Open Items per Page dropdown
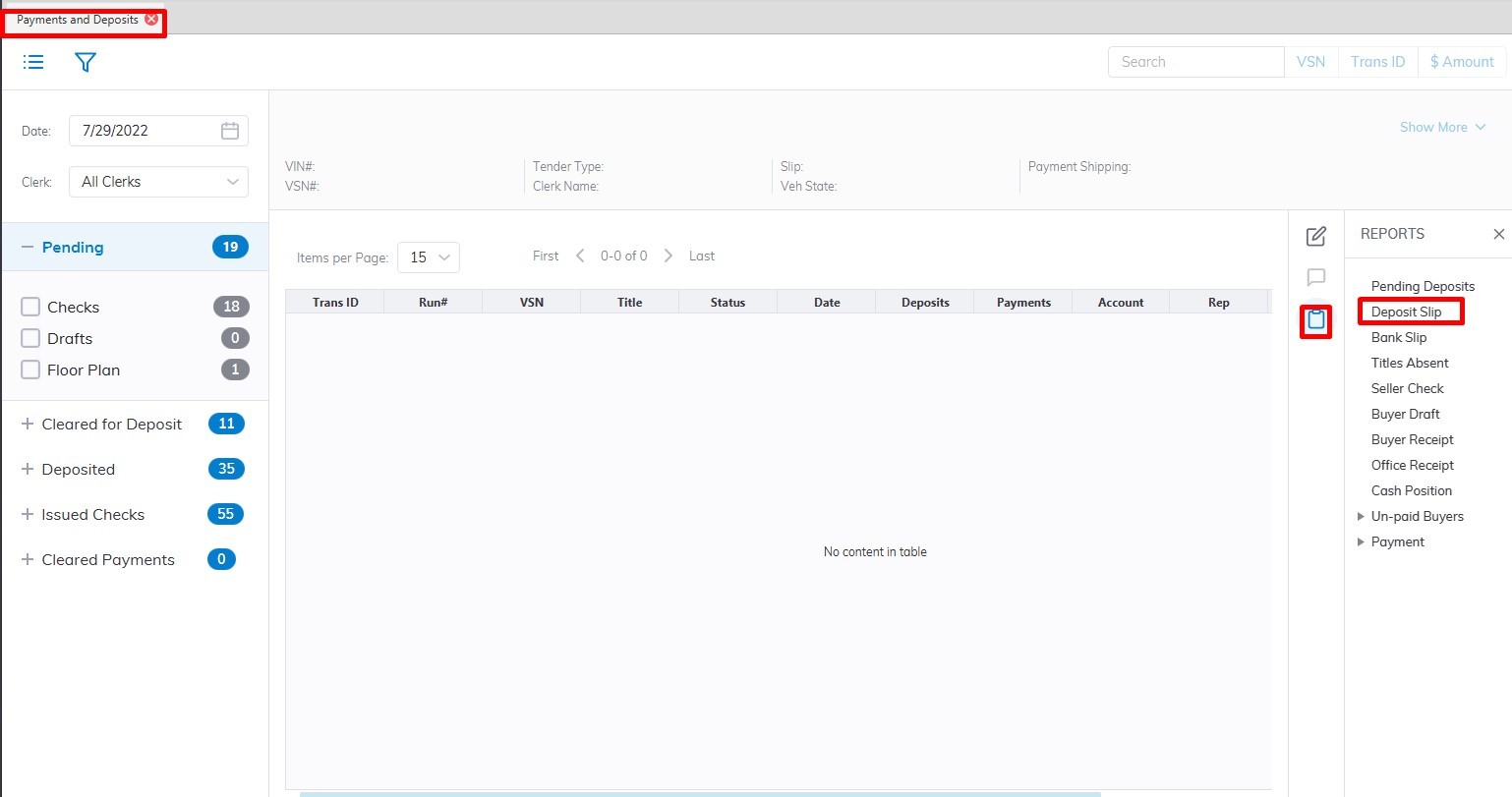Image resolution: width=1512 pixels, height=797 pixels. click(429, 257)
